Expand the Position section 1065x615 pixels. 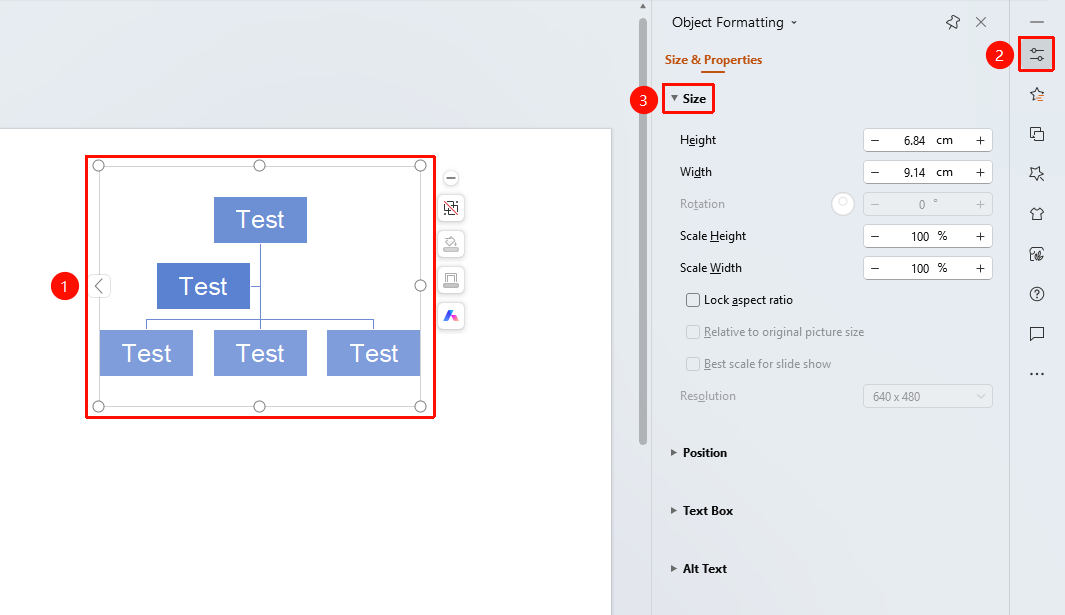(699, 453)
